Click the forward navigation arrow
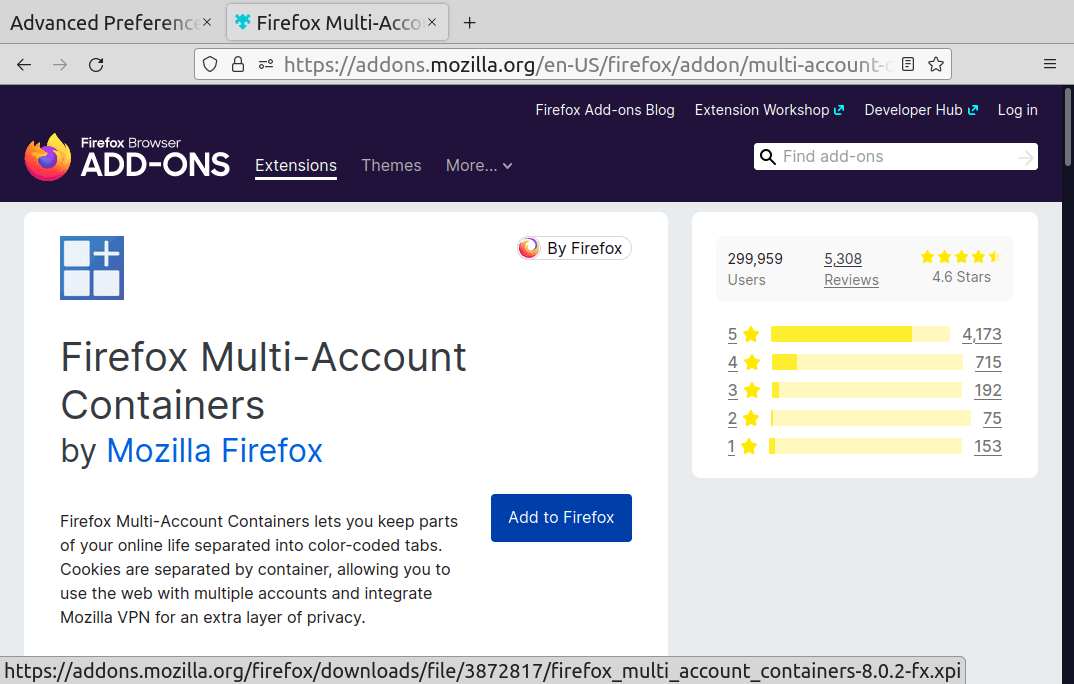1074x684 pixels. (60, 64)
